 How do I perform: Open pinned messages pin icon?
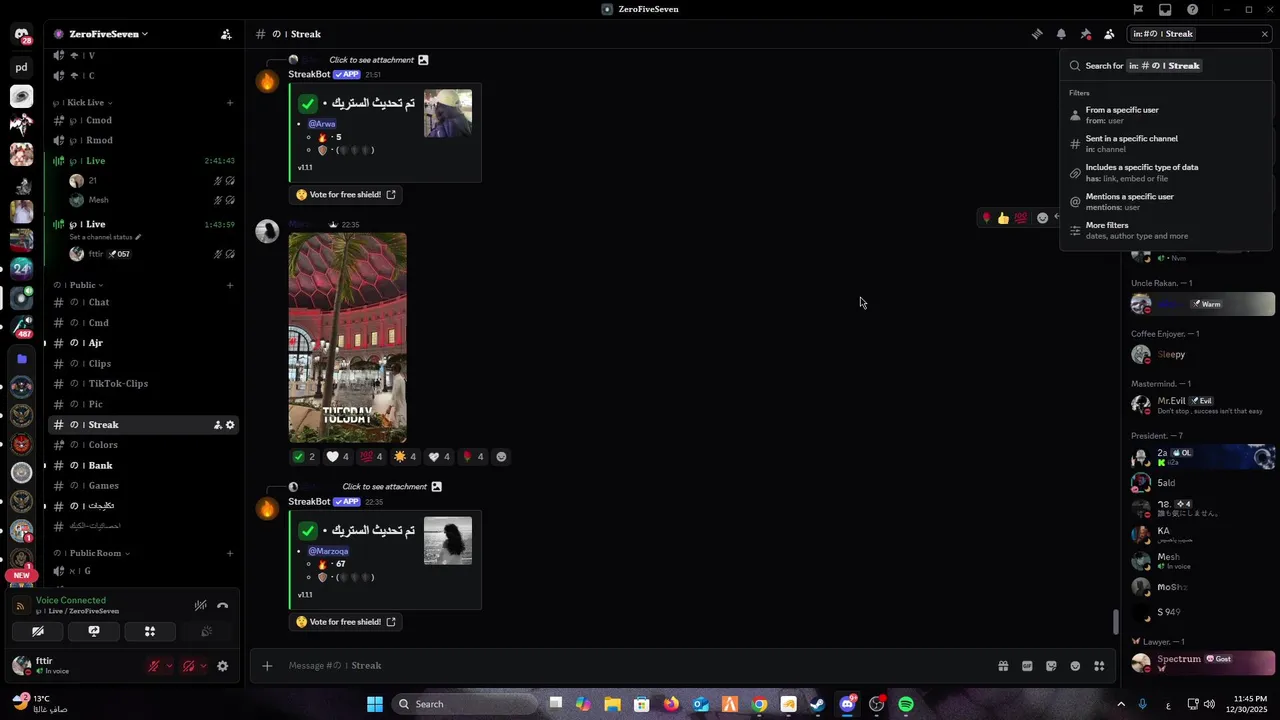1085,34
